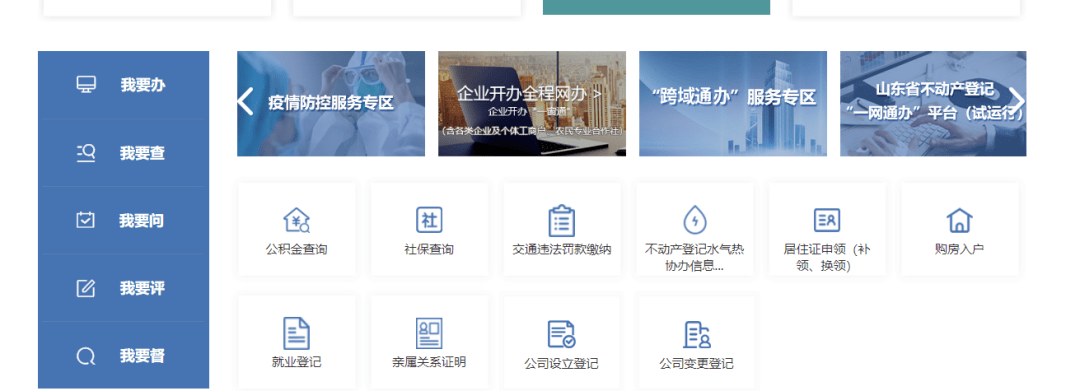Select the 我要问 sidebar tab

tap(123, 220)
